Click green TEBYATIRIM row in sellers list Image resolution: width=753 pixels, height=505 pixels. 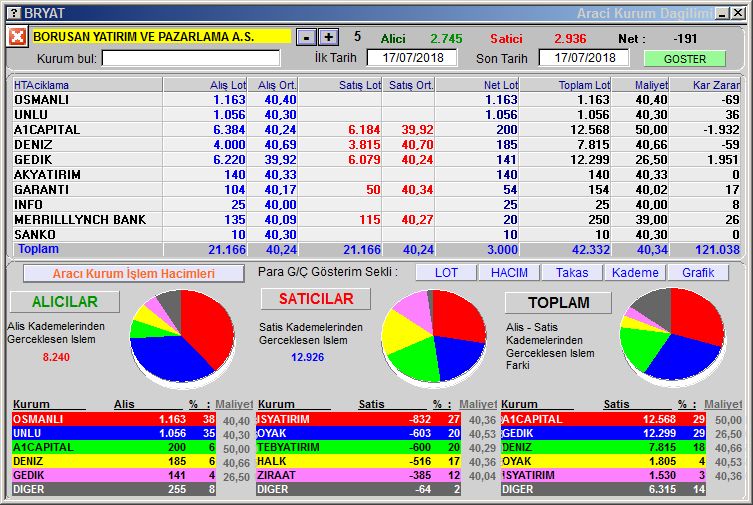point(359,447)
